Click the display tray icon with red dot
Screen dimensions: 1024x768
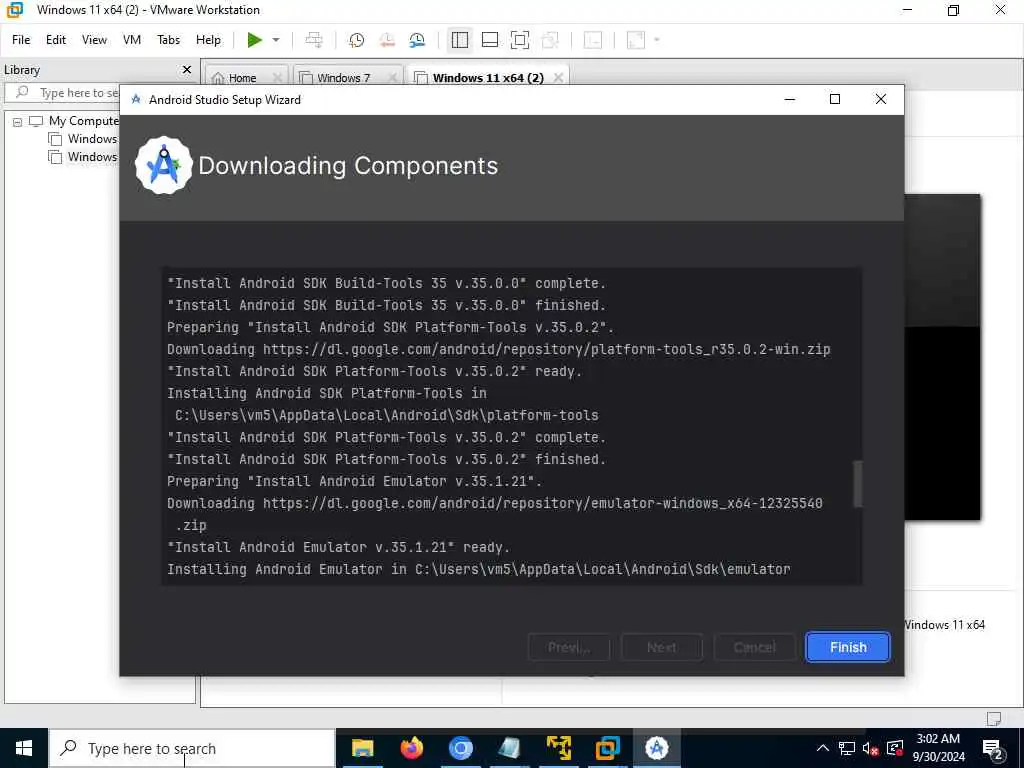click(x=895, y=748)
